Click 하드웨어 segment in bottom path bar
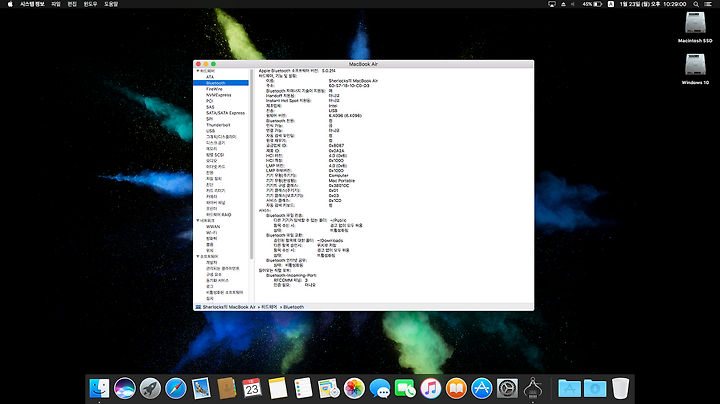Screen dimensions: 720x404 [x=269, y=307]
